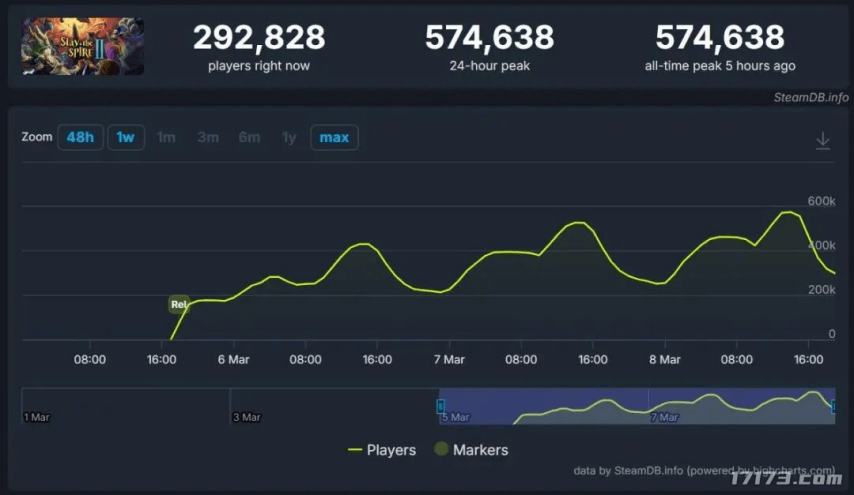Click the left navigator range handle
The height and width of the screenshot is (495, 854).
(x=440, y=405)
